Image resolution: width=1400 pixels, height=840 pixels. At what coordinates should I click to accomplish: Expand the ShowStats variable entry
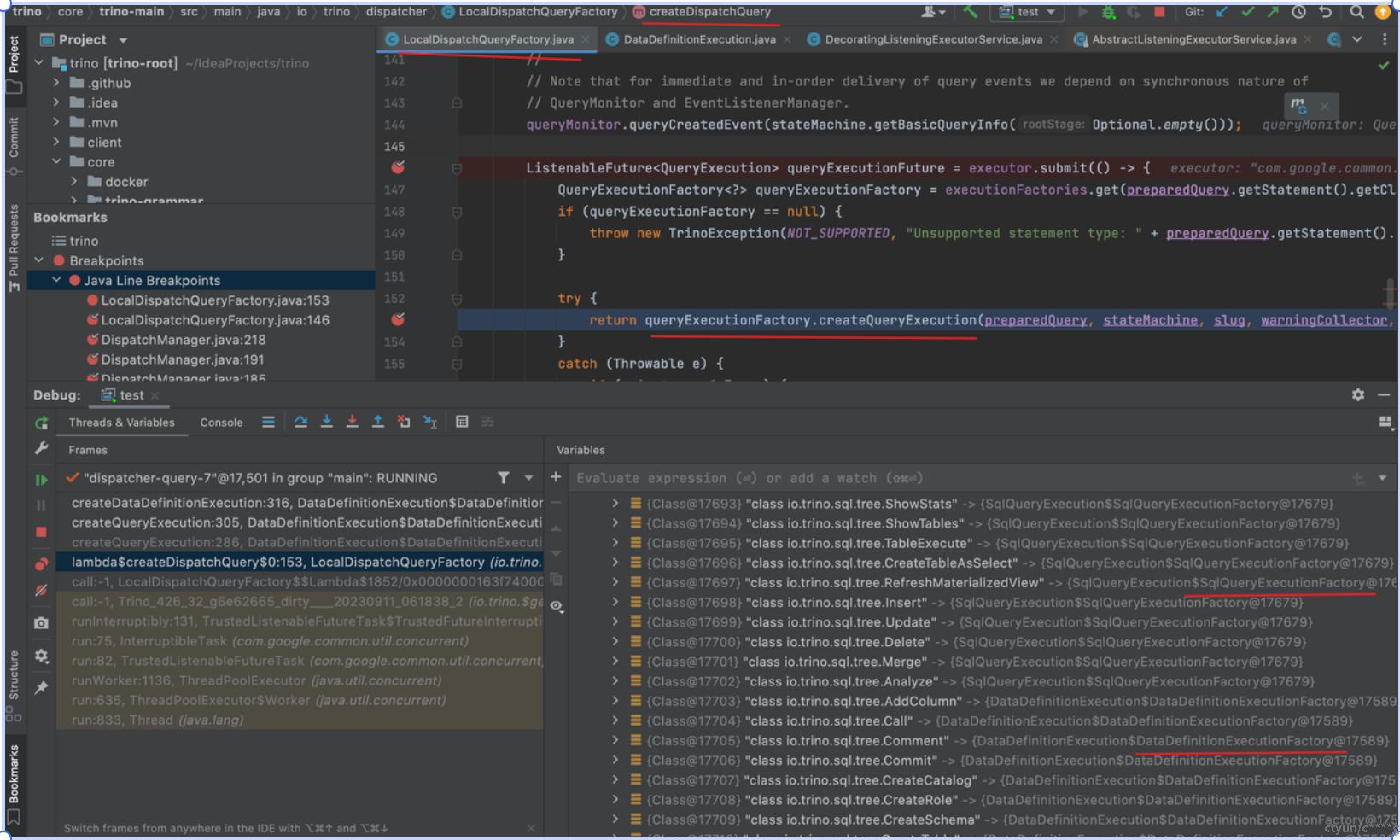615,504
